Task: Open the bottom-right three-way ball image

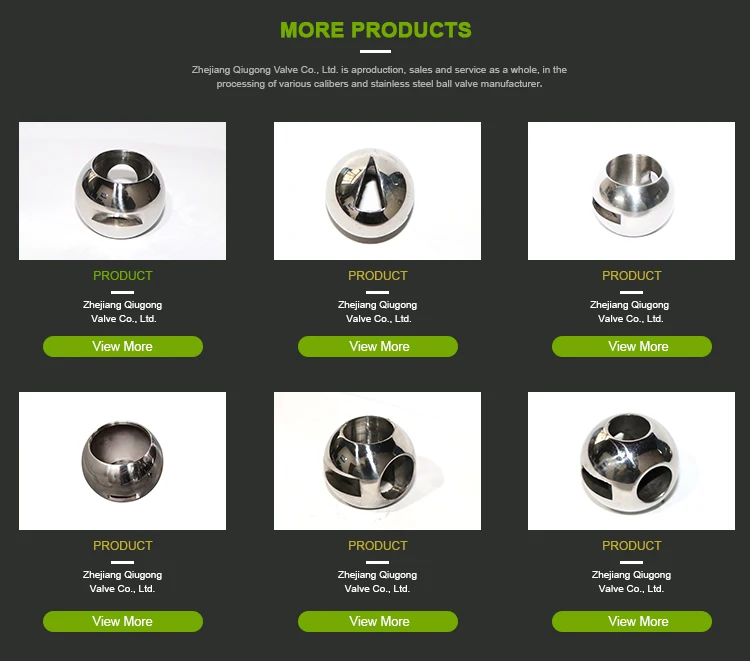Action: pos(631,461)
